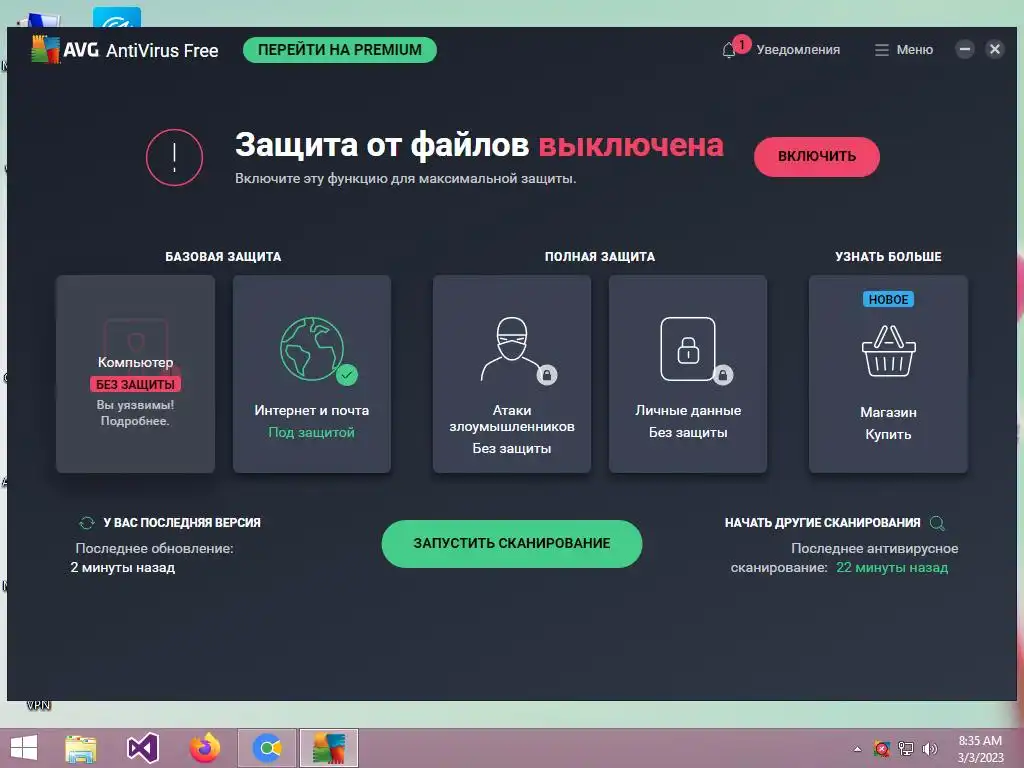Click Подробнее text in Компьютер tile
This screenshot has height=768, width=1024.
[135, 421]
